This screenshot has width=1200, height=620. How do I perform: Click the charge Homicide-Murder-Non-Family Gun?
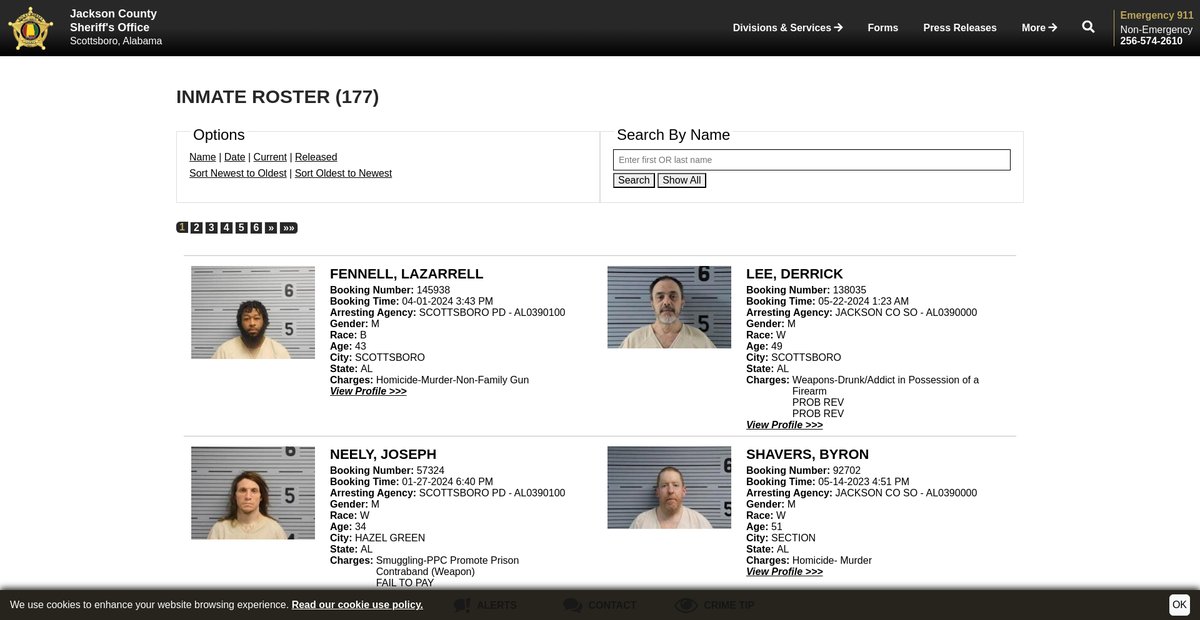click(x=452, y=380)
